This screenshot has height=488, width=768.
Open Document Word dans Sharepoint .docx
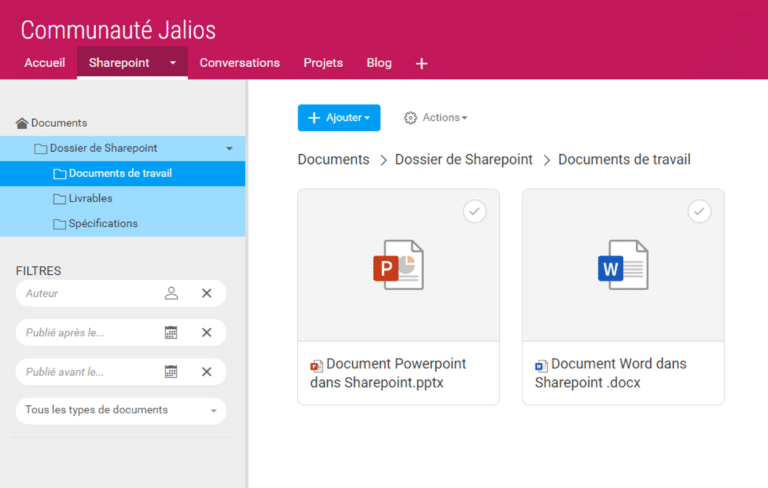tap(611, 373)
